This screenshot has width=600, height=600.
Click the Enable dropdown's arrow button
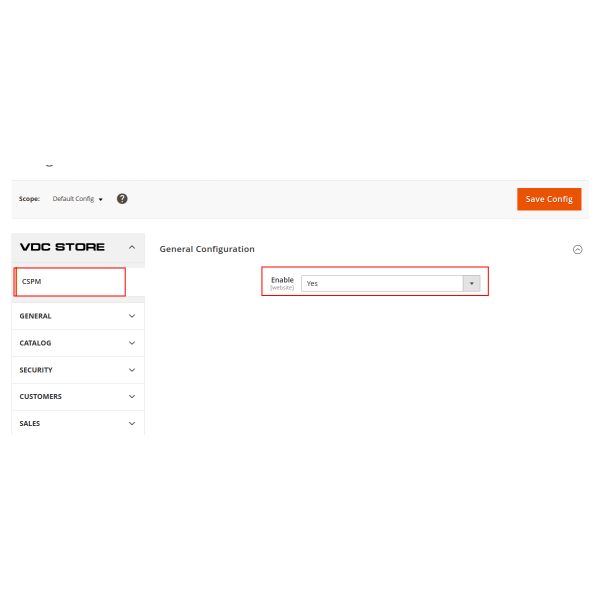point(471,283)
